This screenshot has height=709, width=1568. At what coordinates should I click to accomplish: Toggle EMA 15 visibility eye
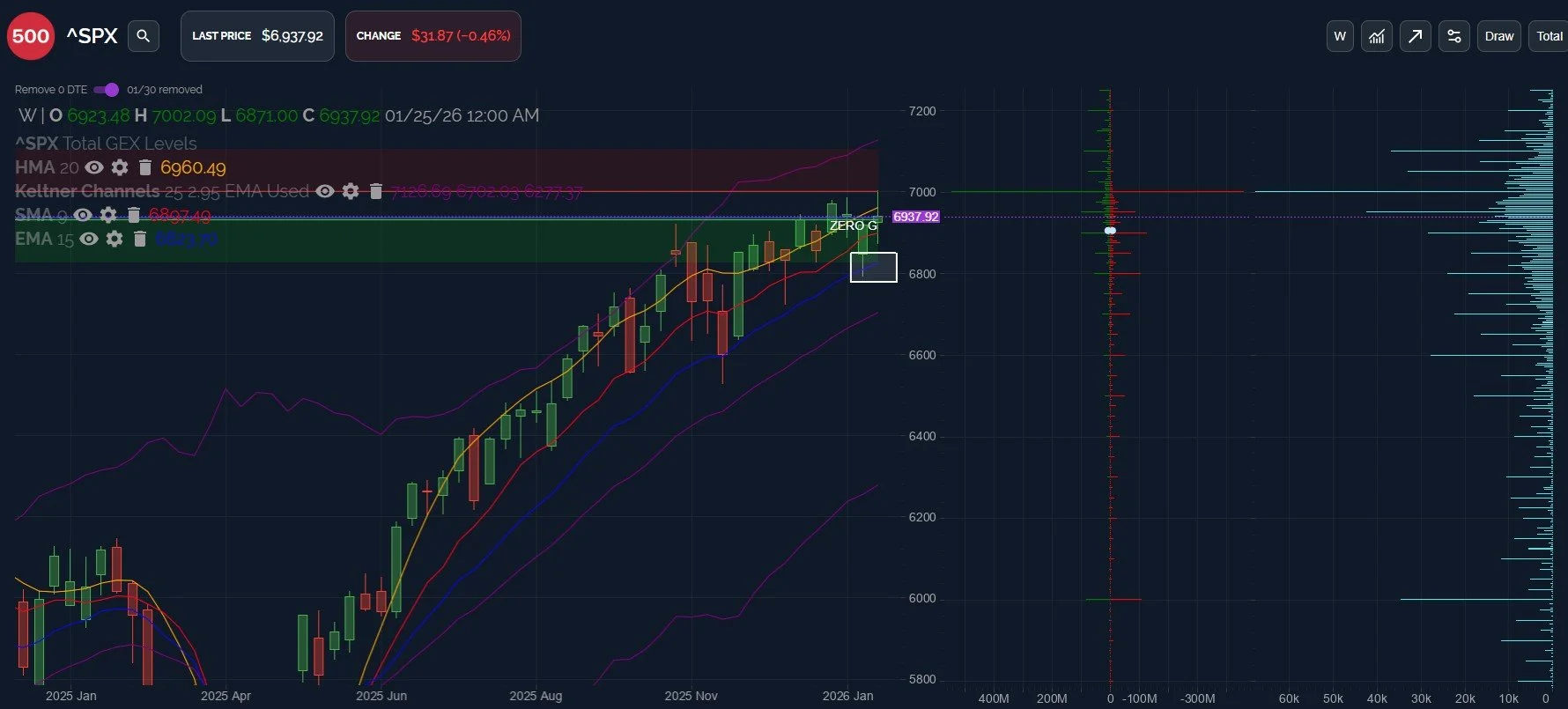coord(89,239)
